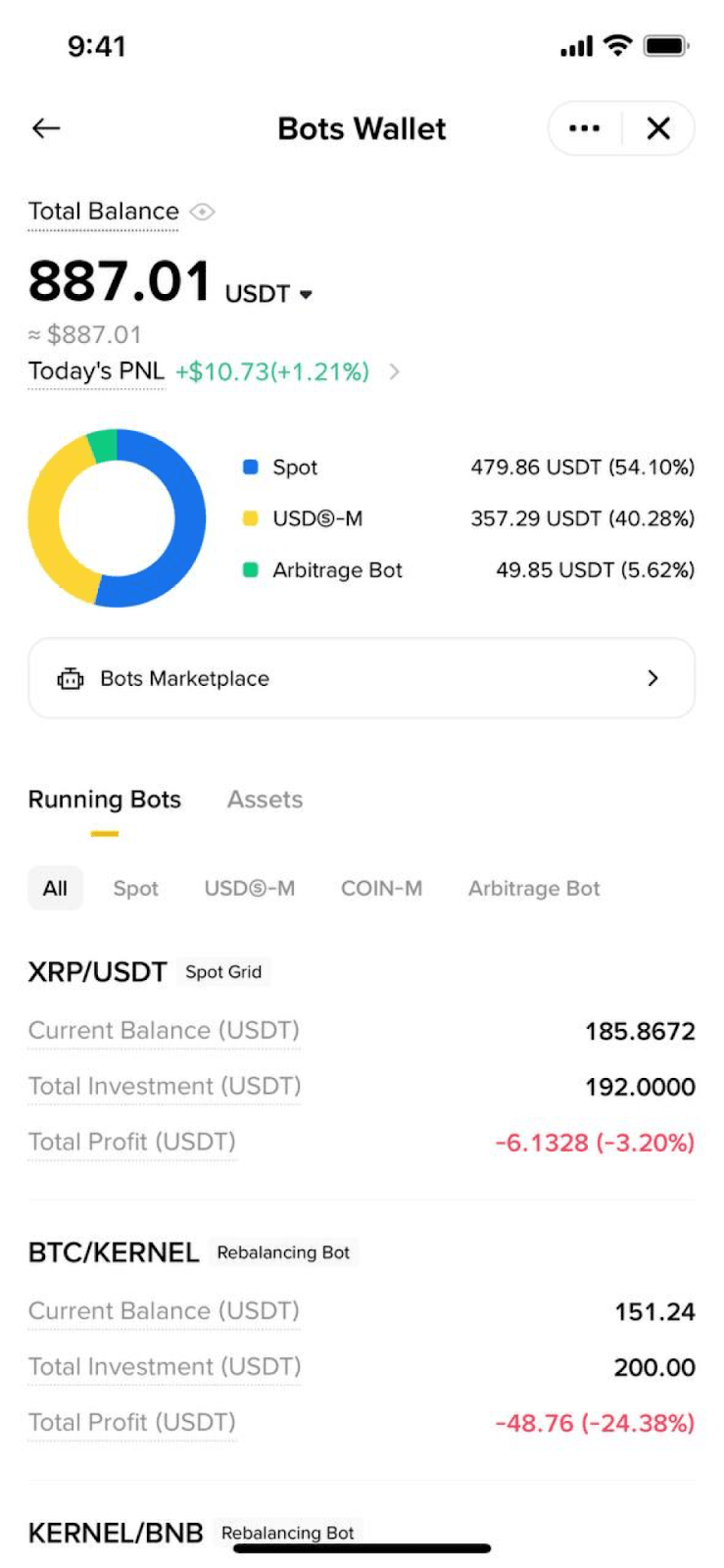Filter running bots by Arbitrage Bot
Image resolution: width=724 pixels, height=1568 pixels.
pyautogui.click(x=533, y=888)
